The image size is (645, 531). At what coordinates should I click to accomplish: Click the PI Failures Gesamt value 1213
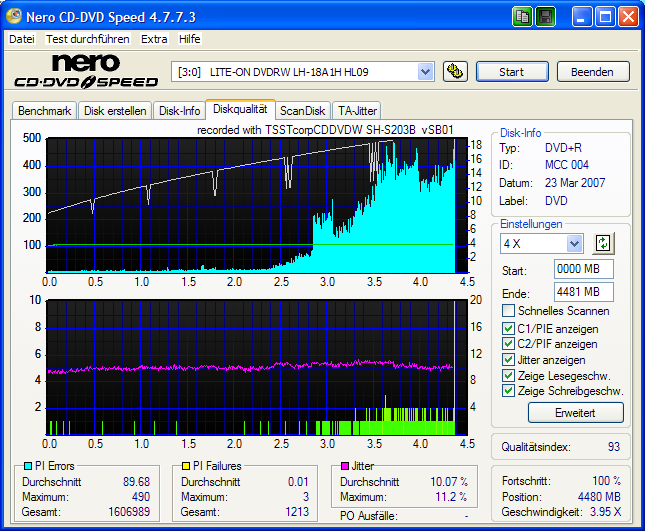point(297,512)
